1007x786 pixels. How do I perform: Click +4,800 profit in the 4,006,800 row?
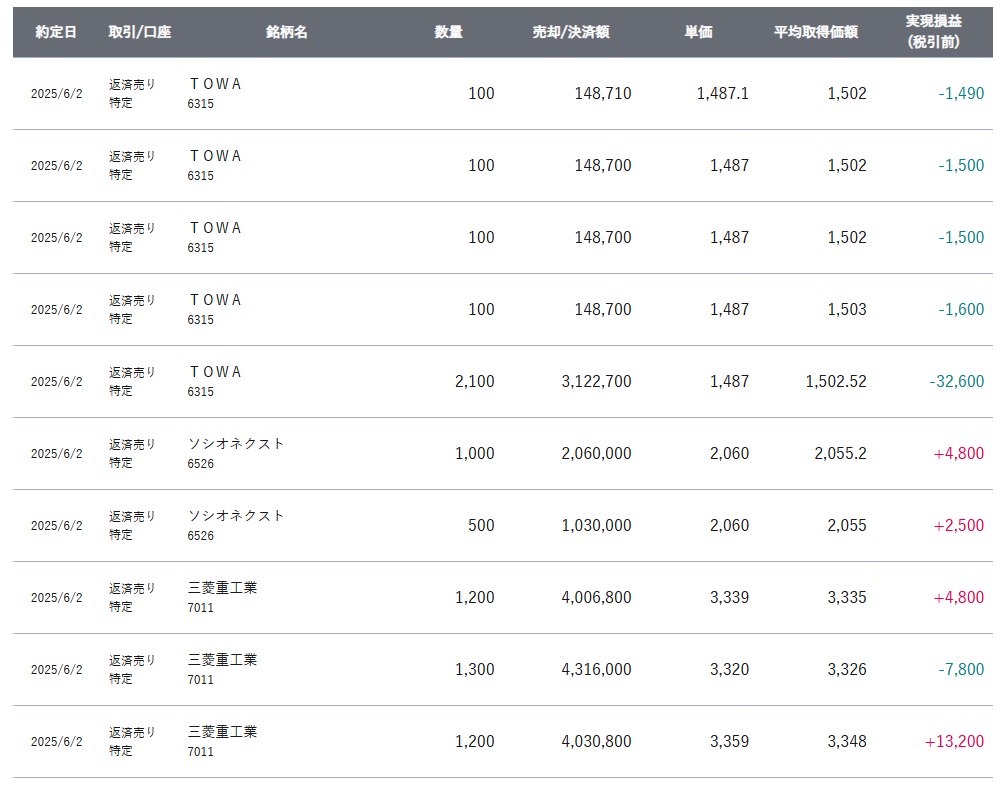[958, 597]
